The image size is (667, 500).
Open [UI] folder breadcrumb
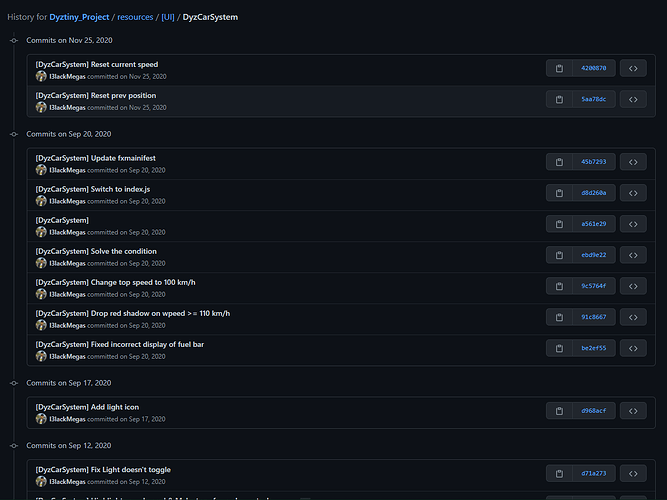168,17
